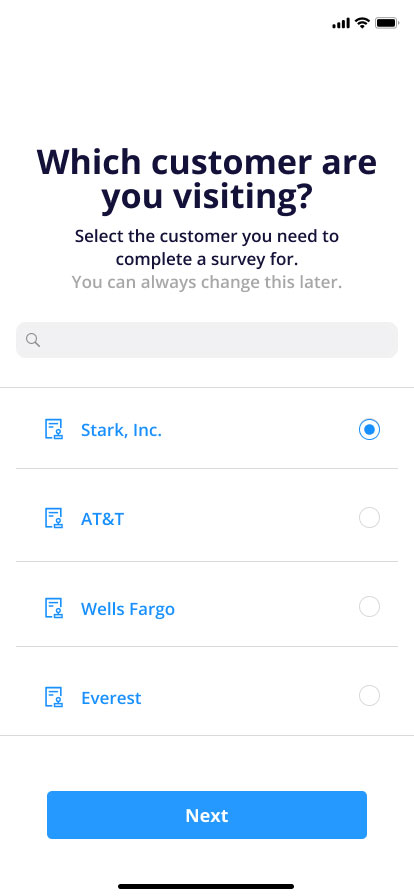The height and width of the screenshot is (896, 414).
Task: Tap the Wi-Fi status icon
Action: (362, 23)
